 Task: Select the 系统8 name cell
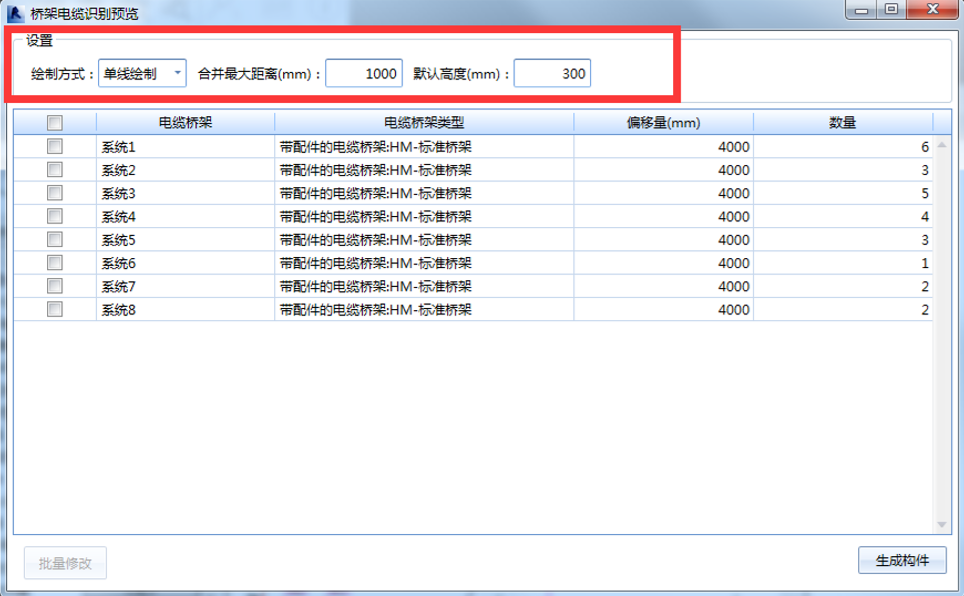185,310
